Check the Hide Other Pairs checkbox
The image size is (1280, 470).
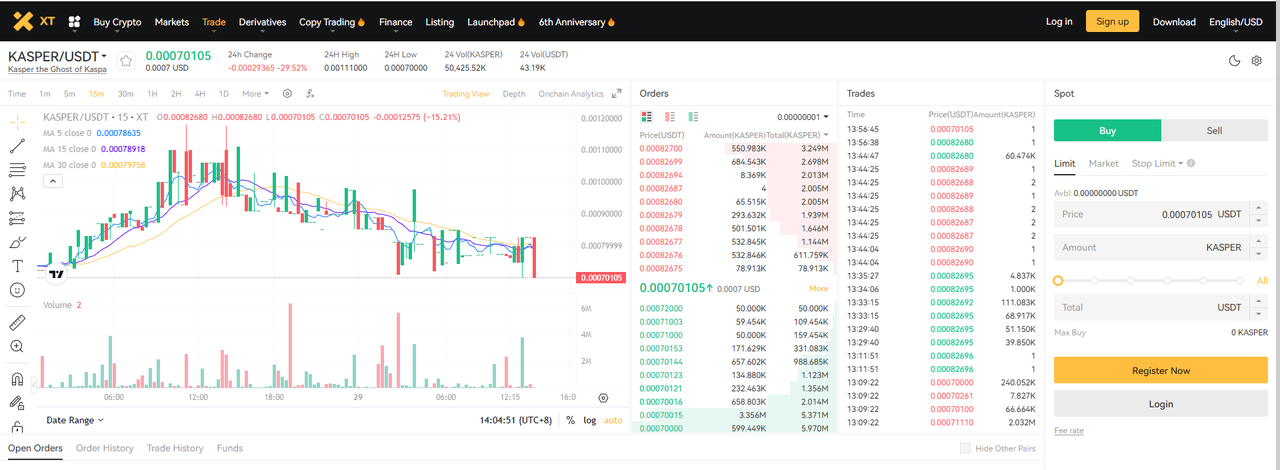pyautogui.click(x=965, y=449)
